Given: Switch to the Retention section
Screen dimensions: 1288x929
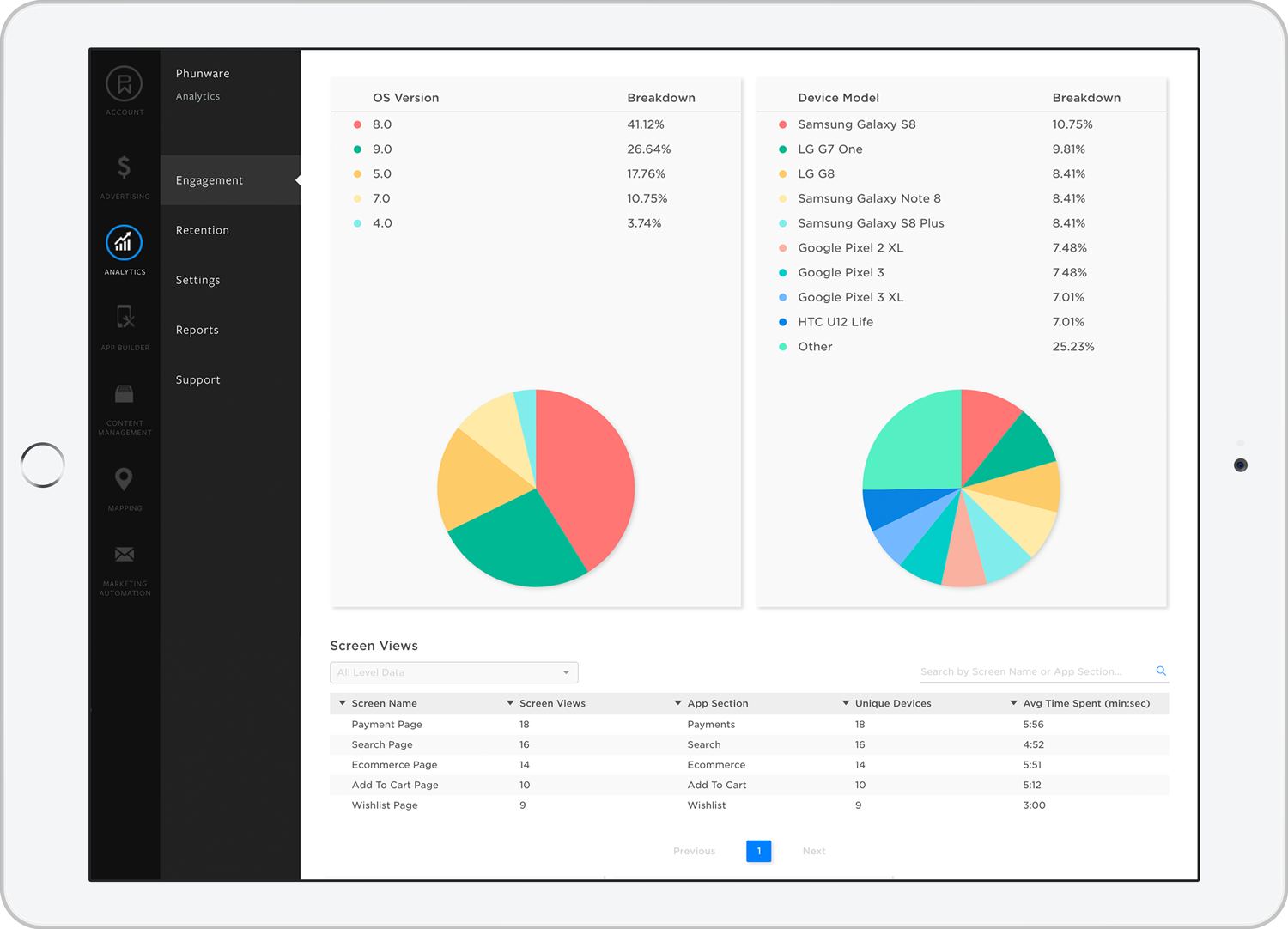Looking at the screenshot, I should (202, 230).
